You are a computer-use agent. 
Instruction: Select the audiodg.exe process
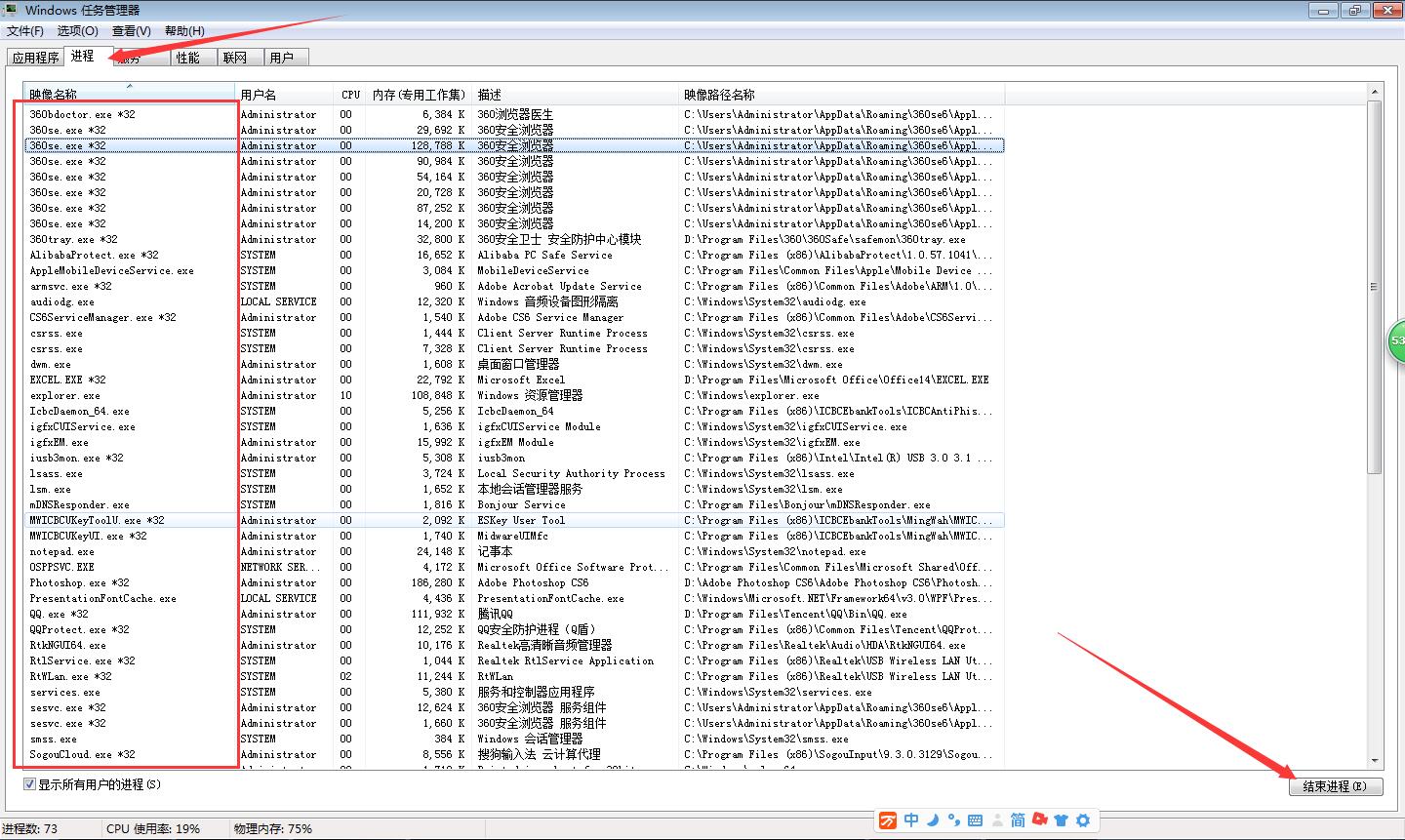pos(514,301)
